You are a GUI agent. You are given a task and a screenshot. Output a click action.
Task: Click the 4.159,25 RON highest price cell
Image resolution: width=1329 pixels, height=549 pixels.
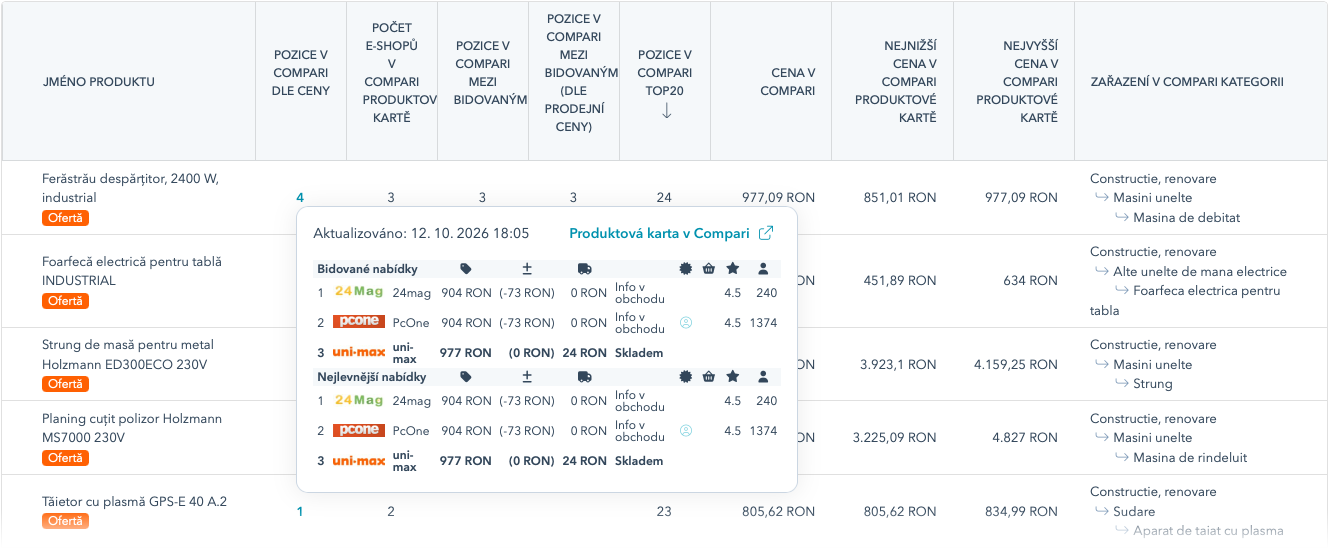1016,364
